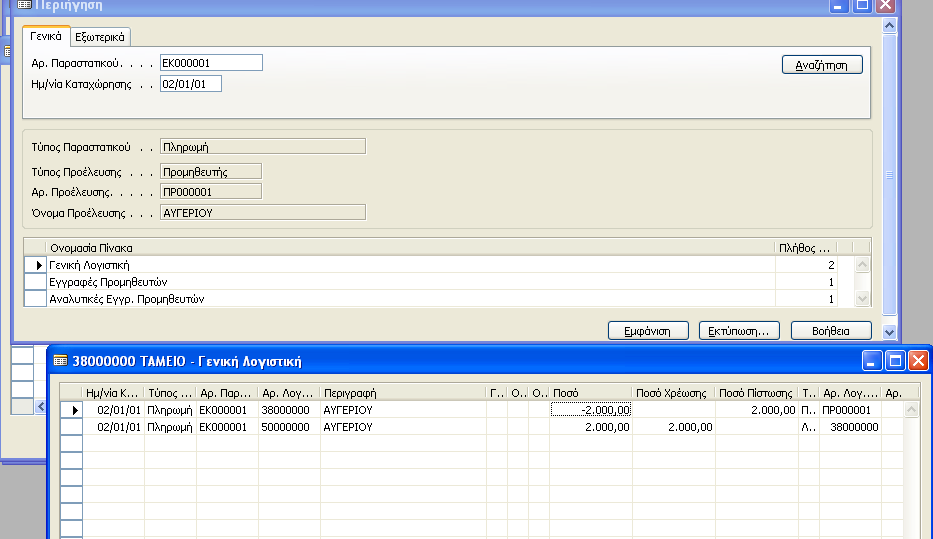The image size is (933, 539).
Task: Click the Ποσό Πίστωσης column header
Action: 756,393
